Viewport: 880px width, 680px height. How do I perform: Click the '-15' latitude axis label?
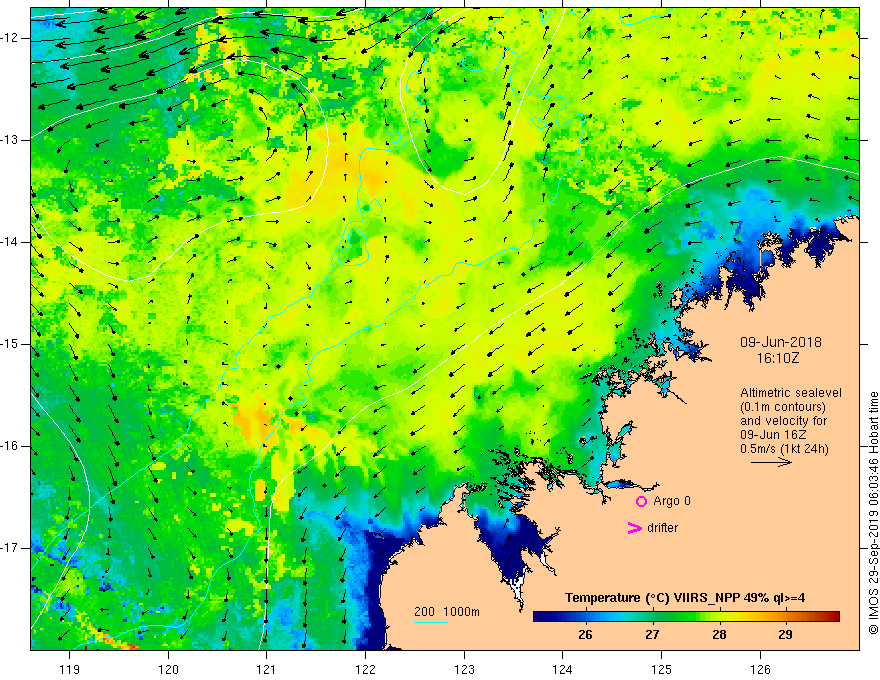point(10,344)
